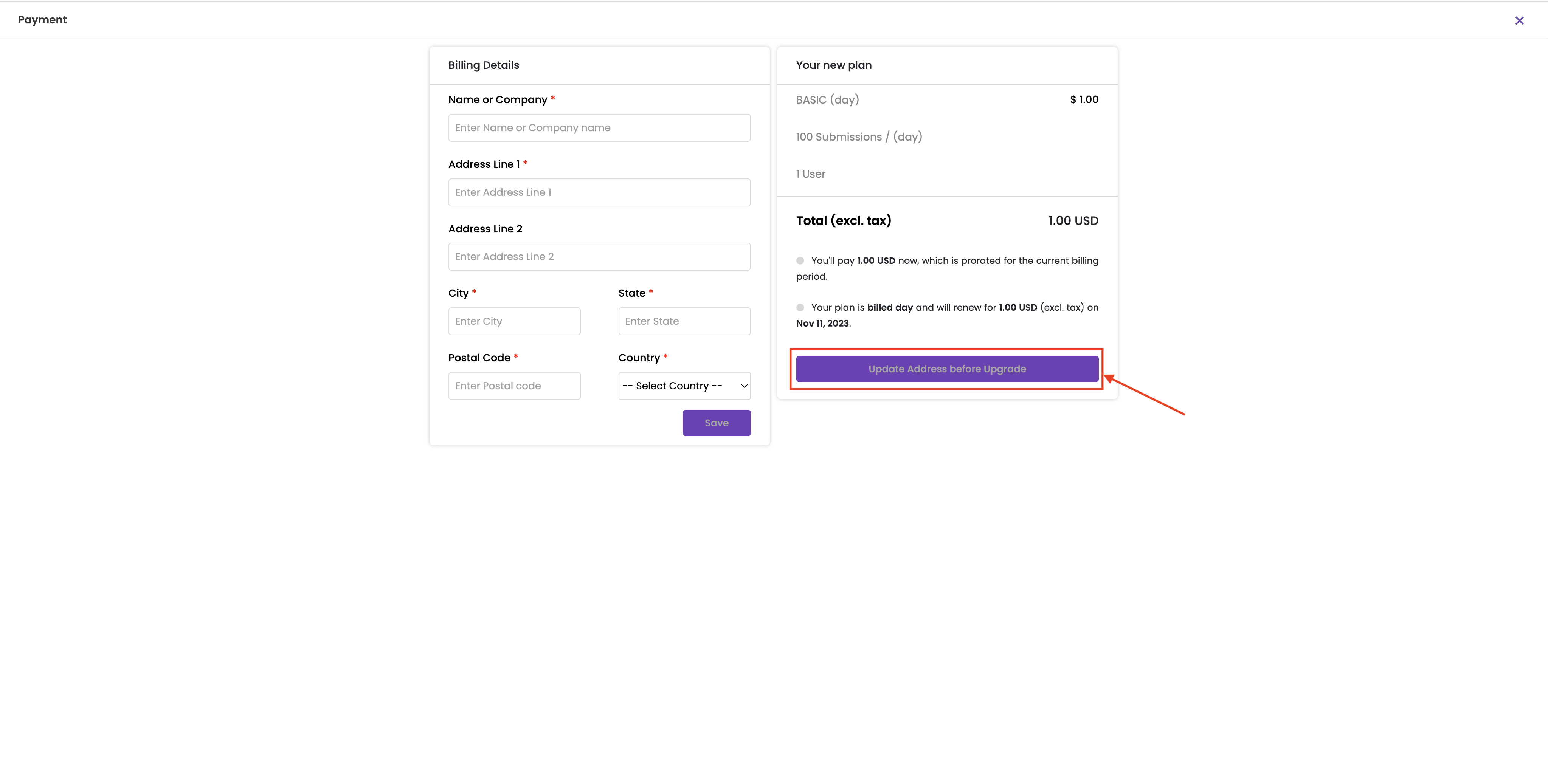Image resolution: width=1548 pixels, height=784 pixels.
Task: Open the Select Country dropdown
Action: click(x=684, y=386)
